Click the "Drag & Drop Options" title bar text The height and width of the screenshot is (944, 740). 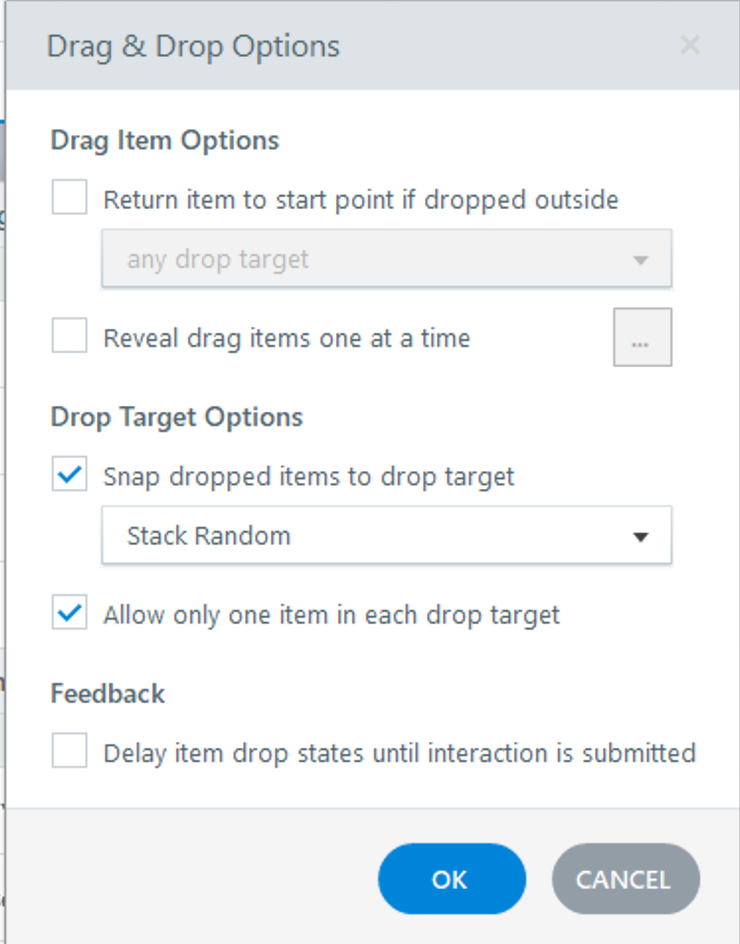point(193,46)
